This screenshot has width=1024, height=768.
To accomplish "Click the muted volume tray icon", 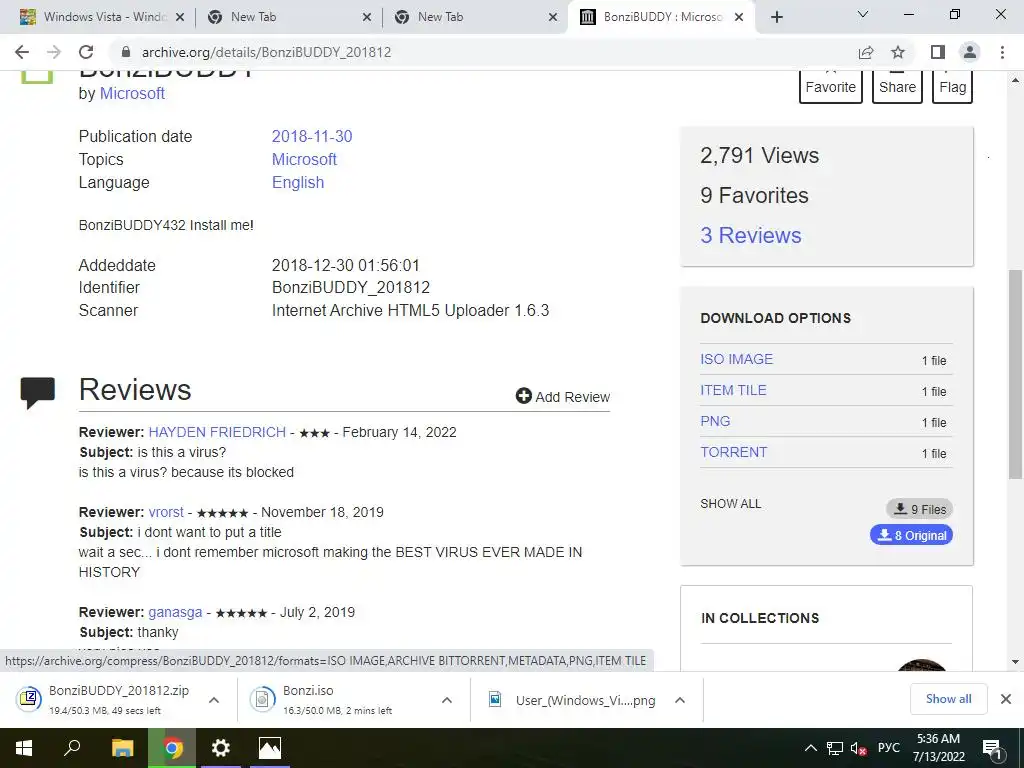I will [x=858, y=748].
